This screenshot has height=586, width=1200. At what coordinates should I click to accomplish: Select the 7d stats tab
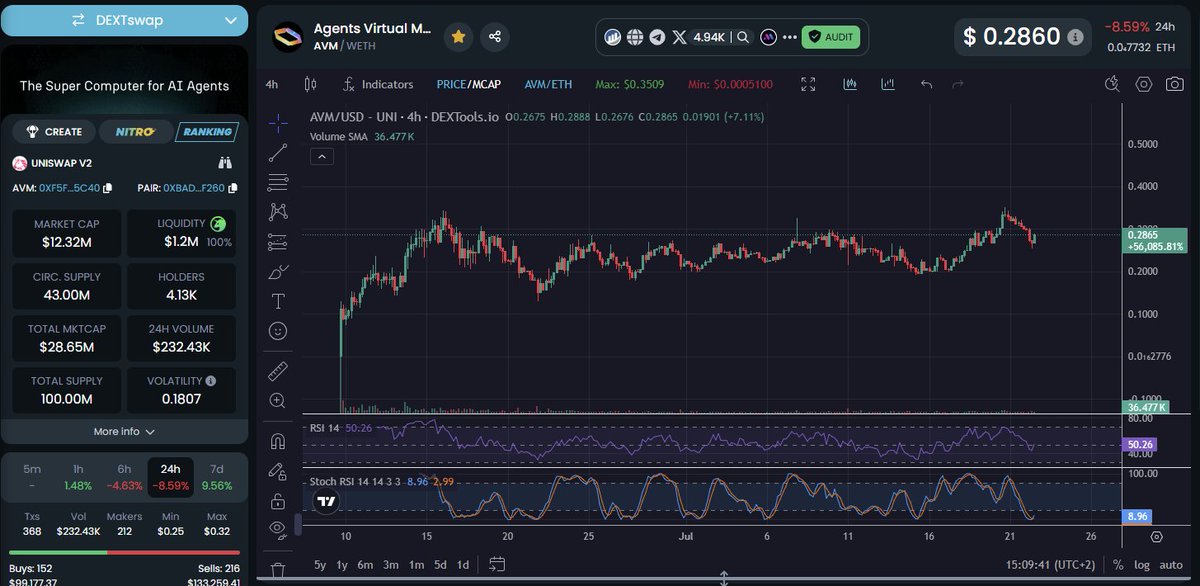tap(217, 477)
